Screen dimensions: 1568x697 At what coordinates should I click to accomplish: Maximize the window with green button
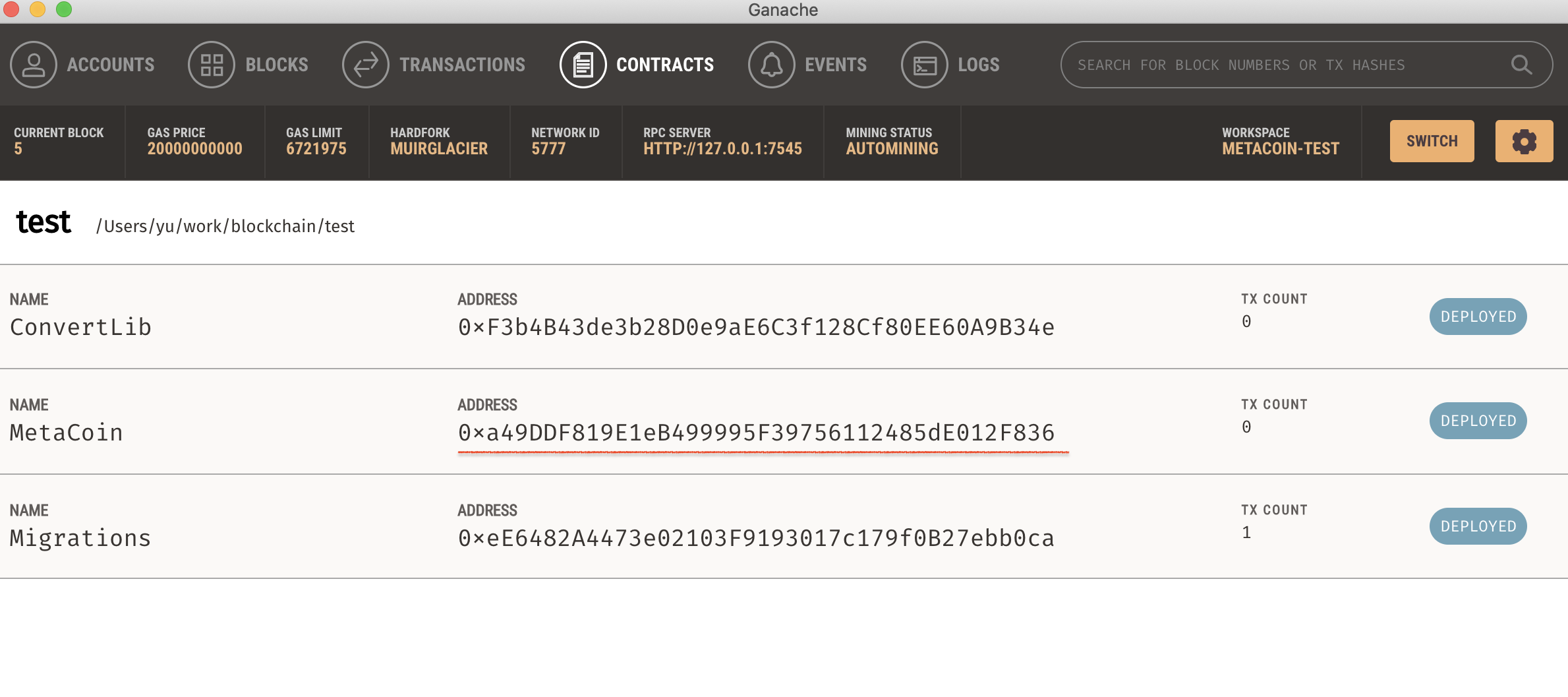(64, 9)
